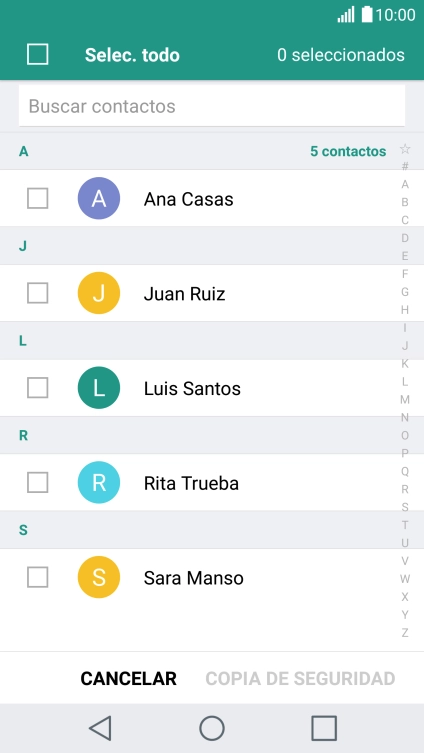Tick the checkbox beside Ana Casas
Viewport: 424px width, 753px height.
pos(37,198)
